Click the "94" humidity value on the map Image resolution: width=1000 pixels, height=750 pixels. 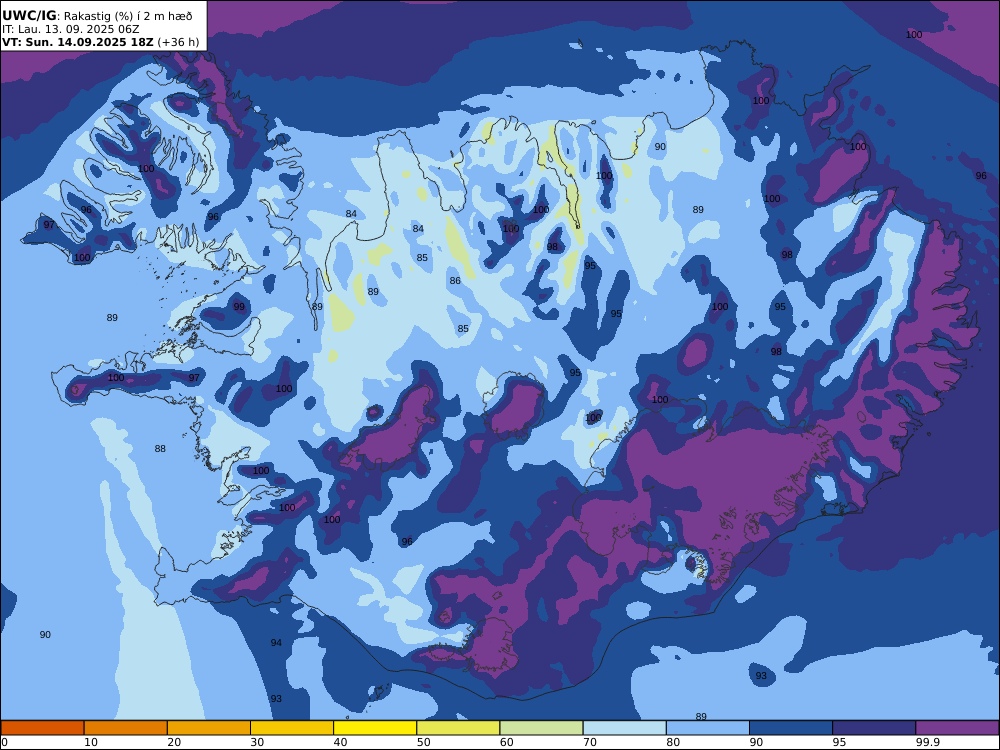276,643
